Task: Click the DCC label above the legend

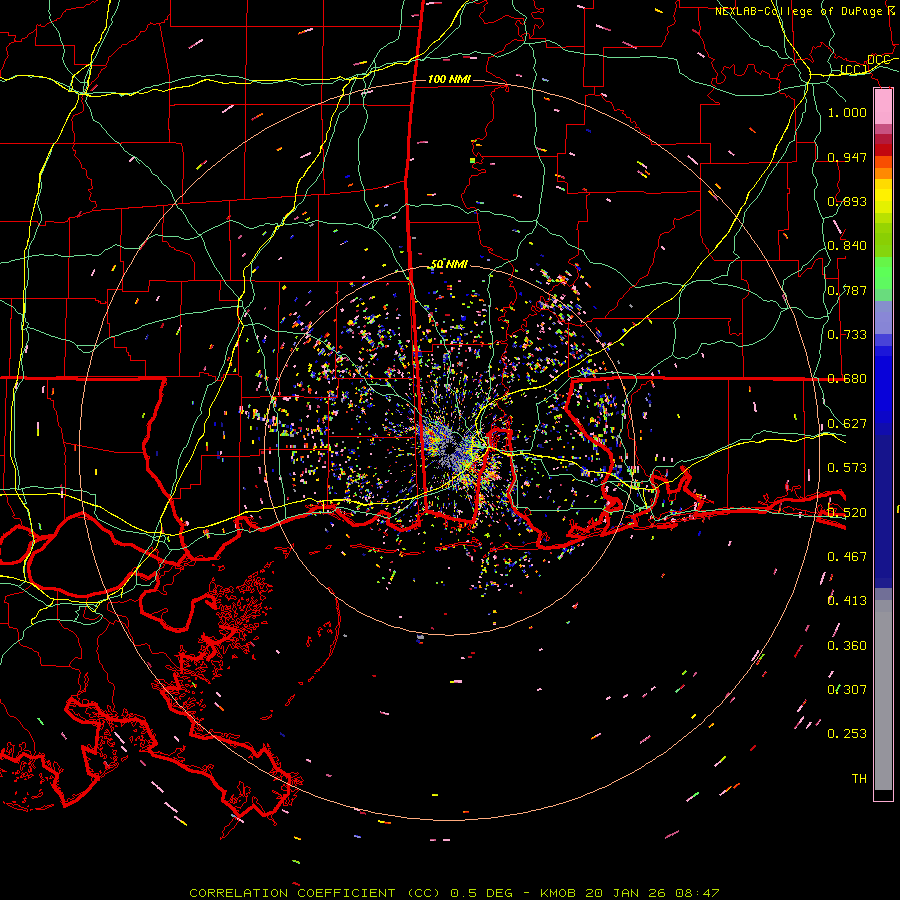Action: tap(878, 60)
